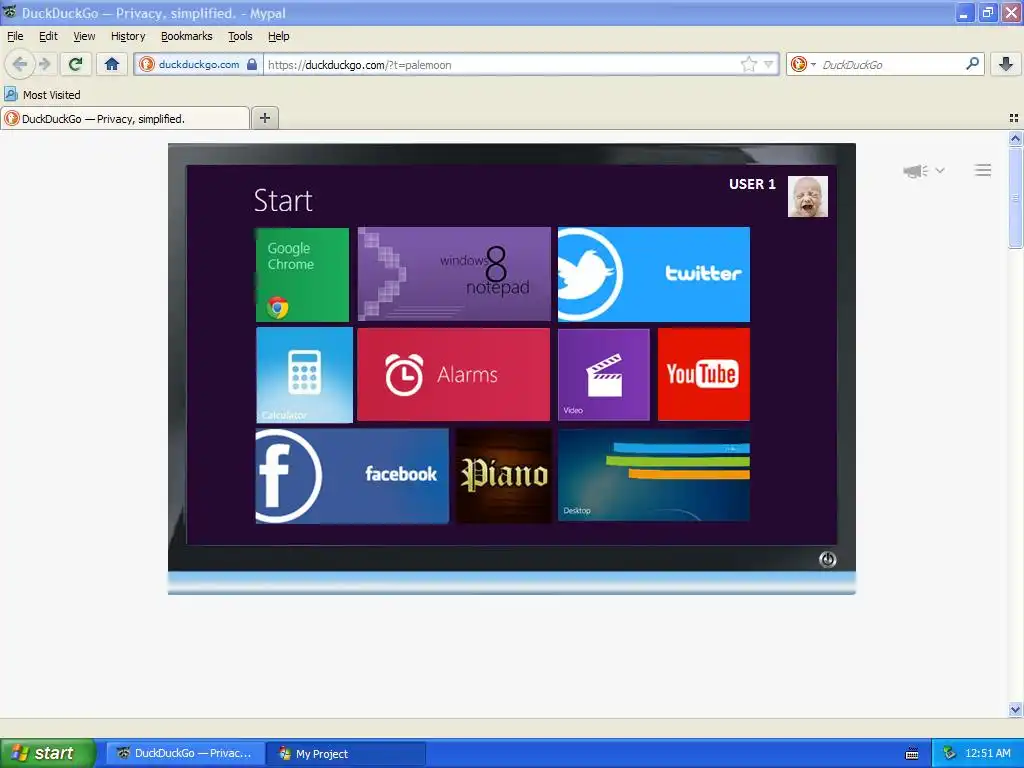Viewport: 1024px width, 768px height.
Task: Select the DuckDuckGo — Privacy, simplified tab
Action: (x=125, y=118)
